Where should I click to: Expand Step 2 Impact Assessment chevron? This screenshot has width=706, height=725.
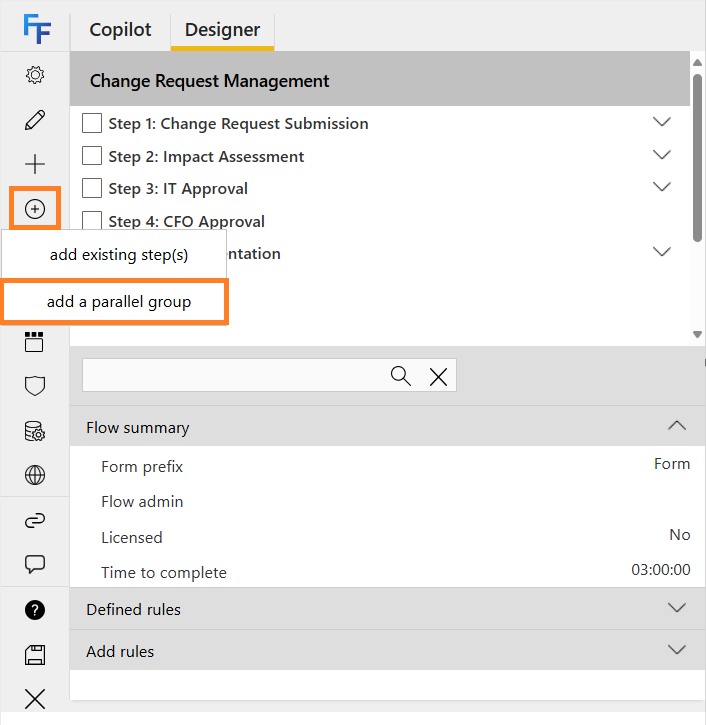(662, 154)
